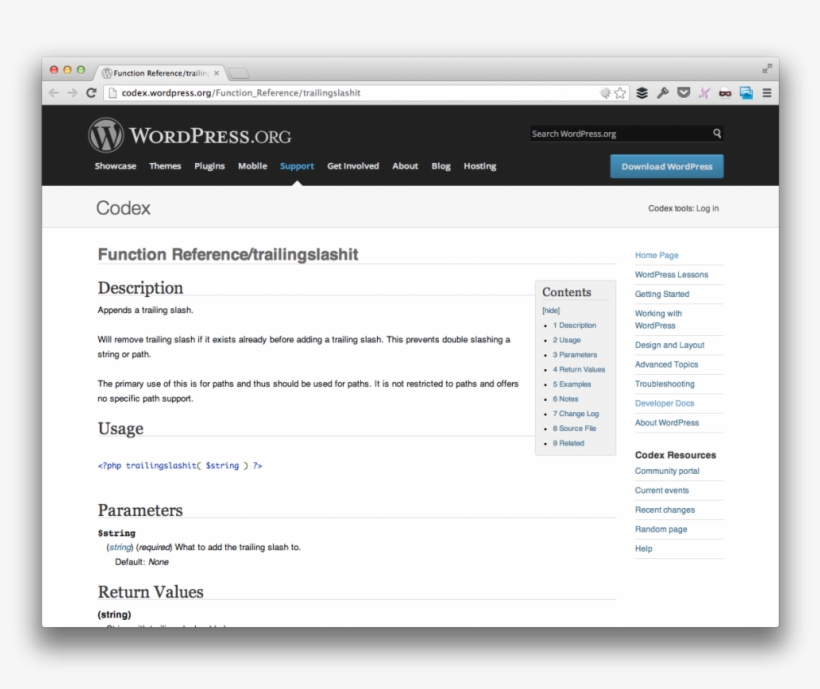Click the WordPress.org logo in the header
The width and height of the screenshot is (820, 689).
pos(185,132)
